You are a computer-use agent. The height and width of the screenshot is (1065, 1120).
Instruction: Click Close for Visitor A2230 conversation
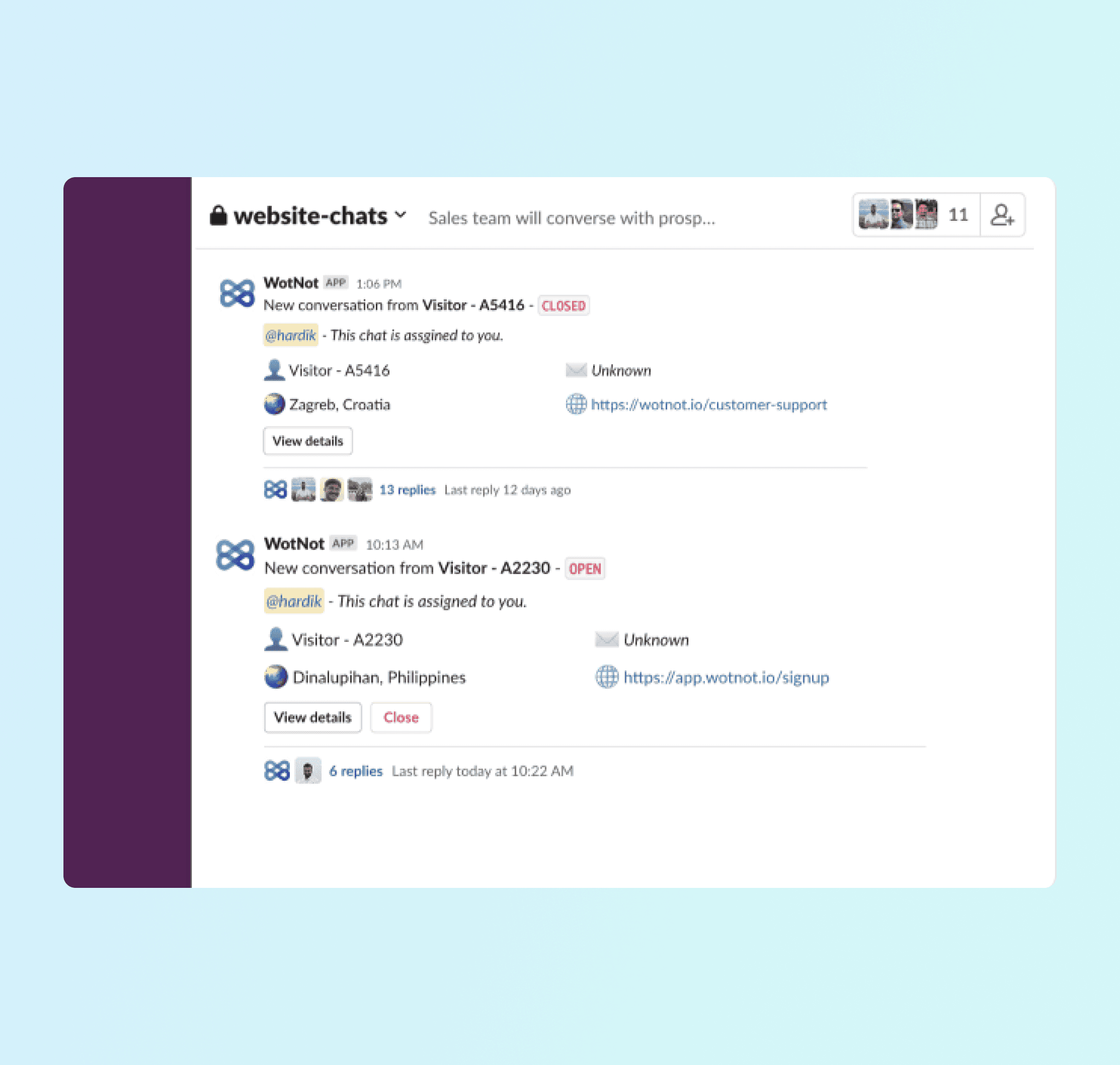(400, 717)
